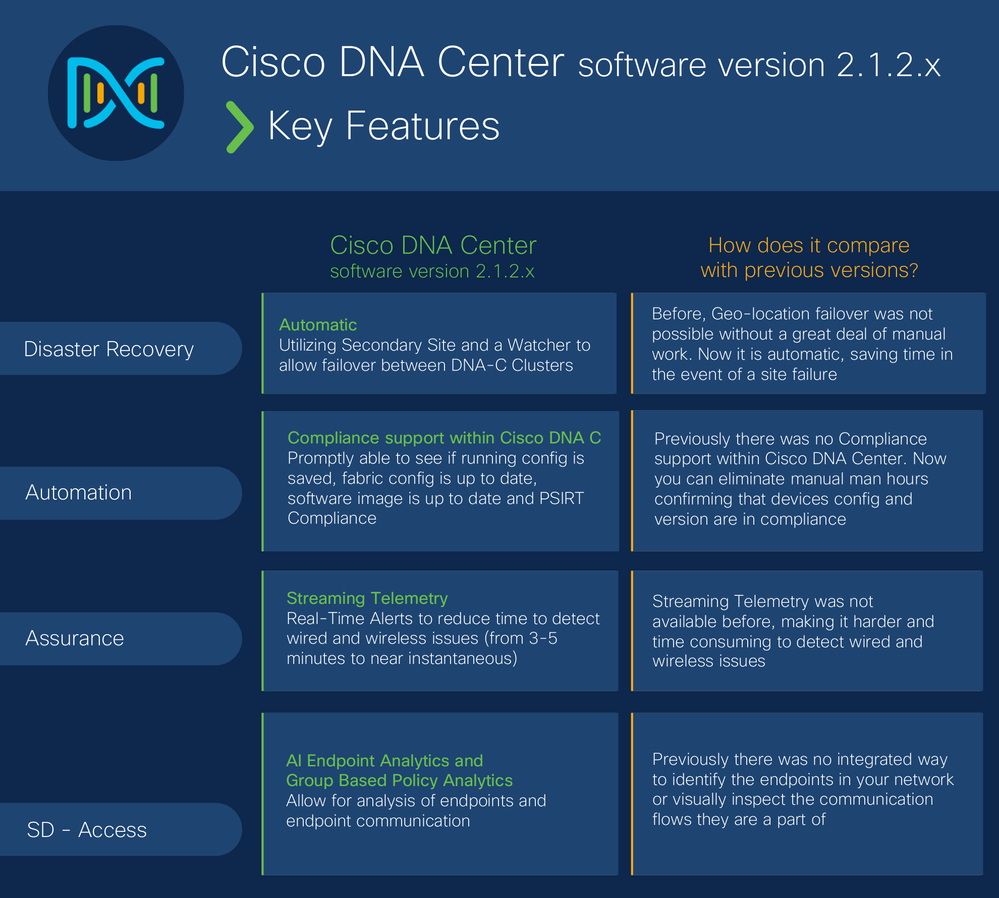Image resolution: width=999 pixels, height=898 pixels.
Task: Select the SD - Access category label
Action: click(87, 830)
